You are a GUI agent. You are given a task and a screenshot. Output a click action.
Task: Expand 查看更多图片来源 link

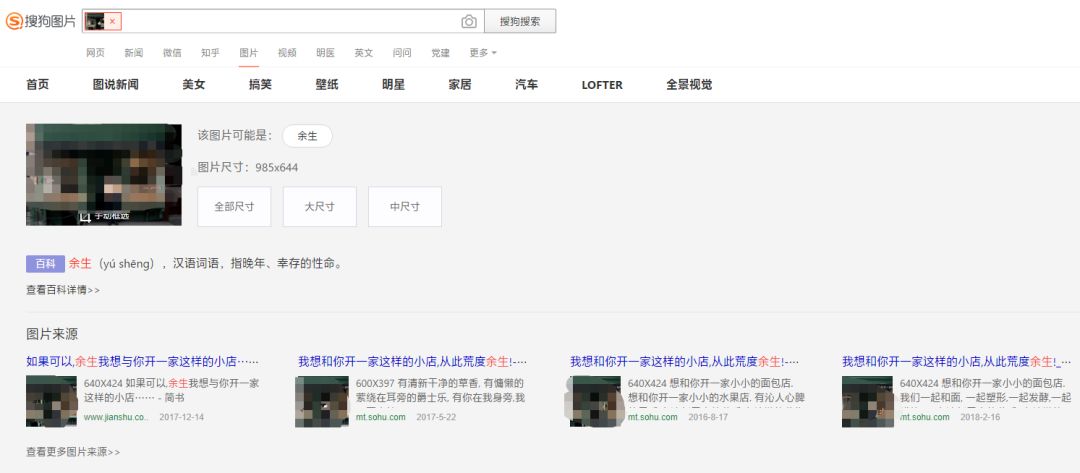[x=73, y=452]
